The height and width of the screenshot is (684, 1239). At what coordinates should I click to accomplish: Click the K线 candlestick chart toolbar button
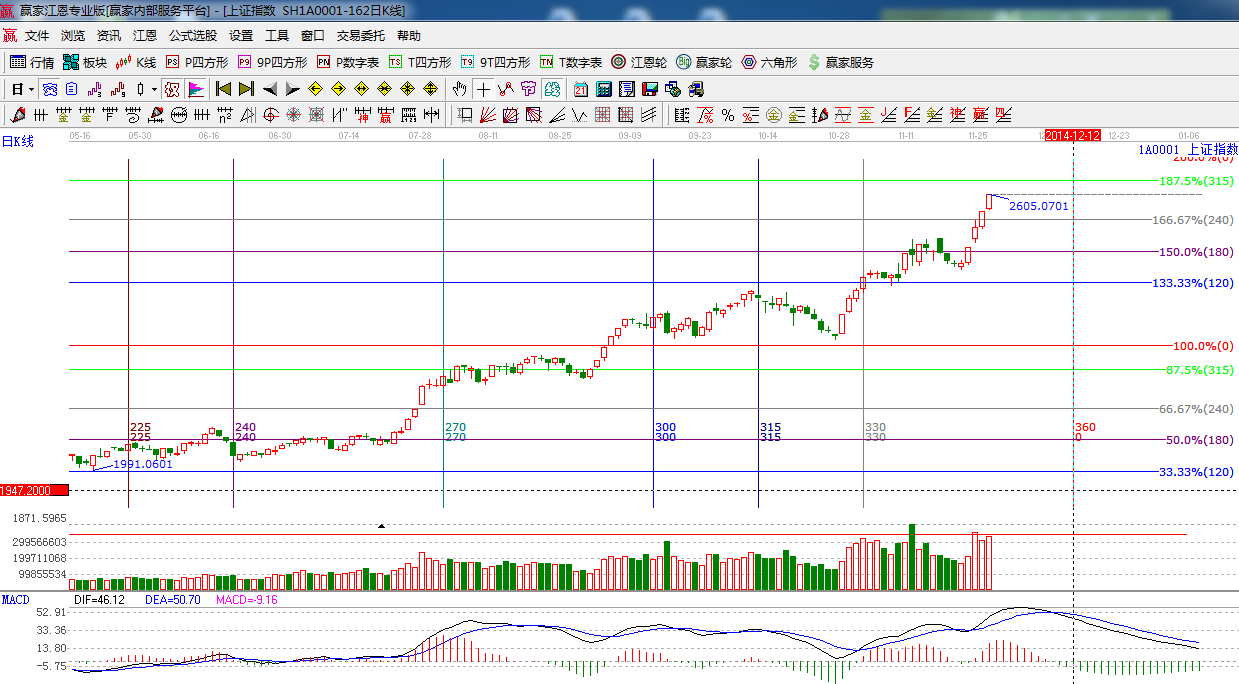(x=135, y=62)
